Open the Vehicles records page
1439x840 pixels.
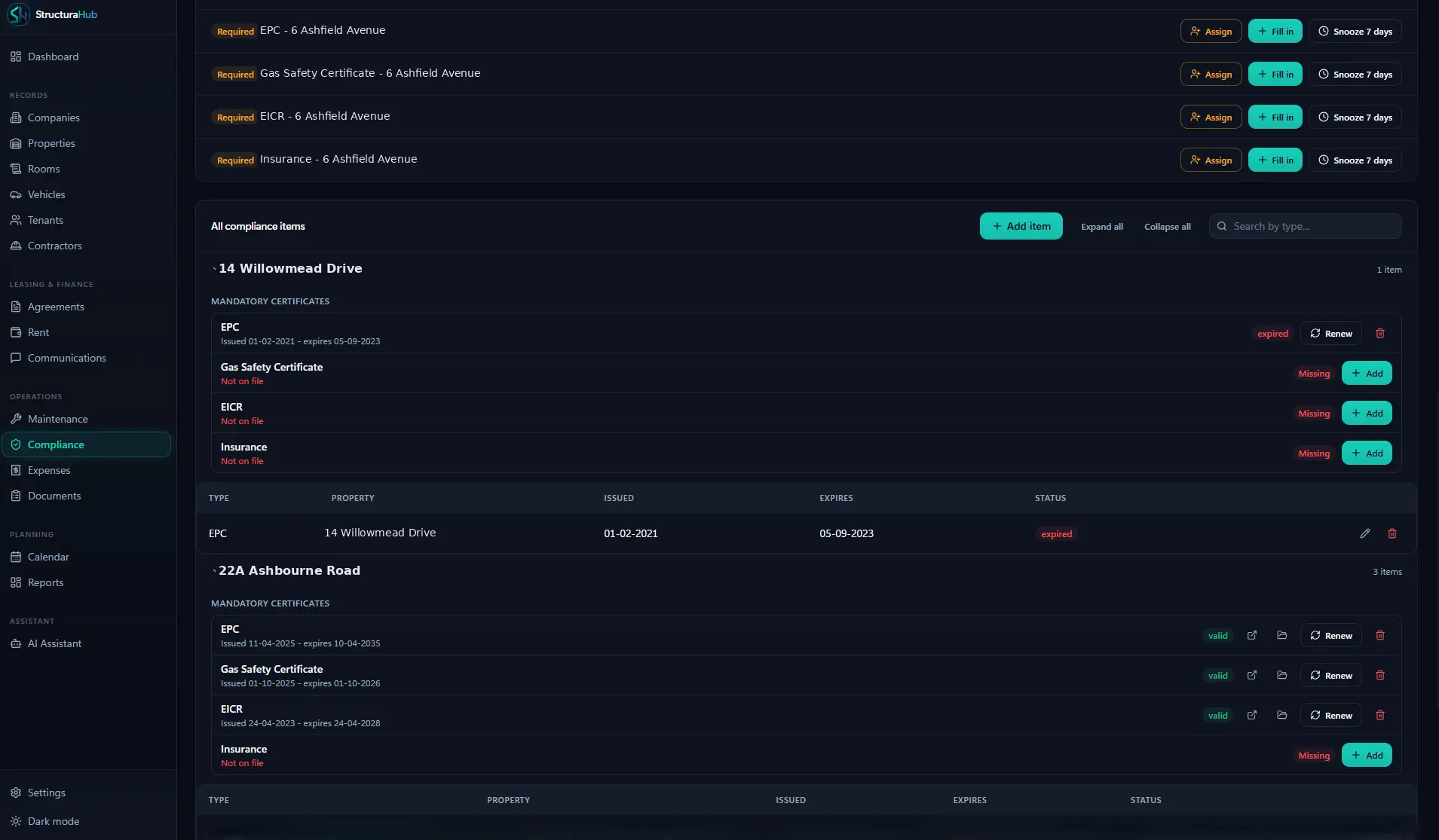[x=88, y=194]
